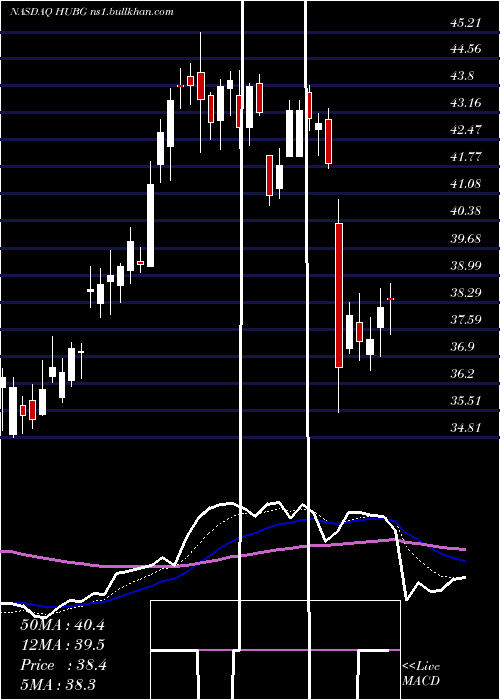Click the large red candlestick dropping from 40.38
500x700 pixels.
(x=339, y=296)
